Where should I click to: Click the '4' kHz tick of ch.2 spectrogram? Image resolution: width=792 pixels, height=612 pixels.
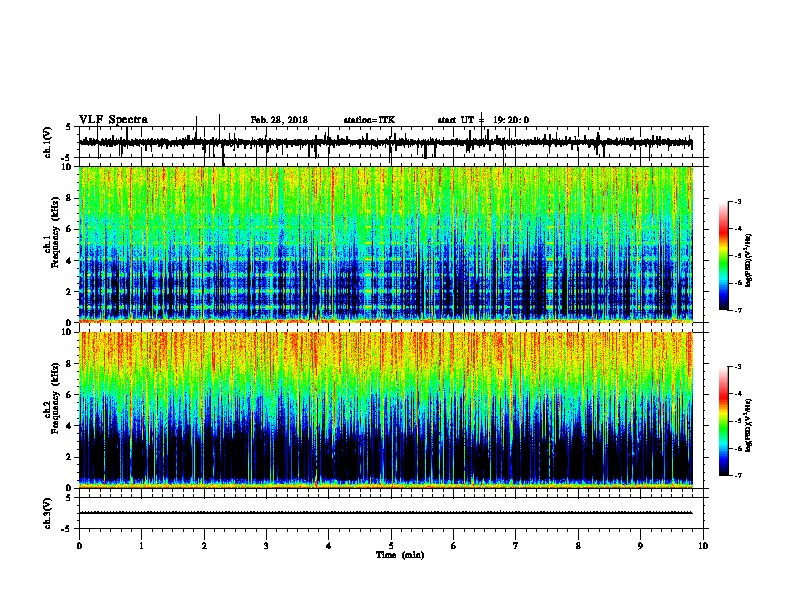69,426
